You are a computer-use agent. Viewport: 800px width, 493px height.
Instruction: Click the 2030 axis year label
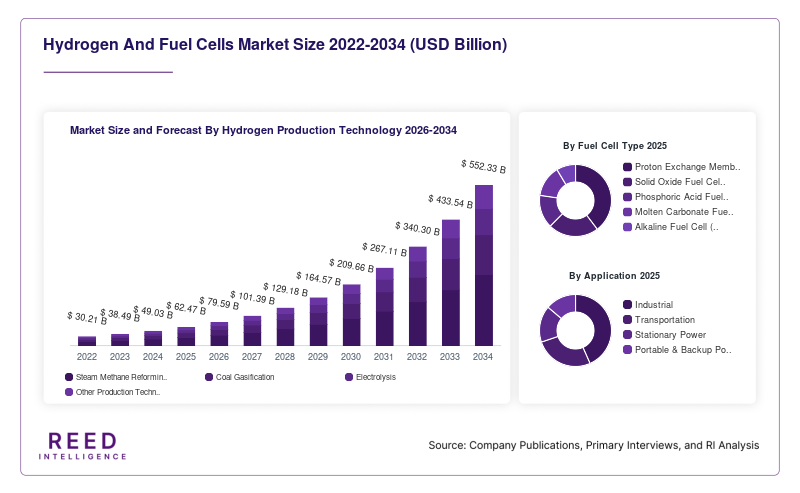pos(351,357)
